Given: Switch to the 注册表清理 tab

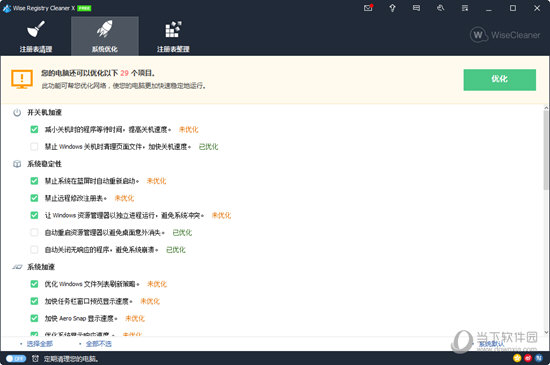Looking at the screenshot, I should point(36,36).
